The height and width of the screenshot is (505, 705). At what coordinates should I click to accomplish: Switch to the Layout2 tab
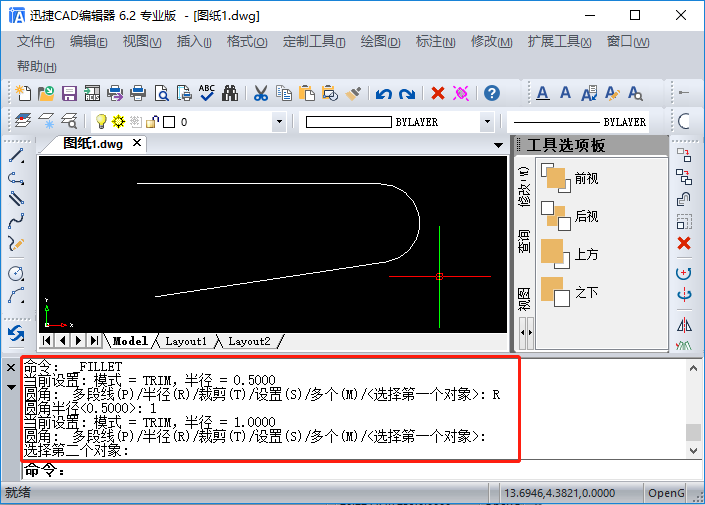249,341
